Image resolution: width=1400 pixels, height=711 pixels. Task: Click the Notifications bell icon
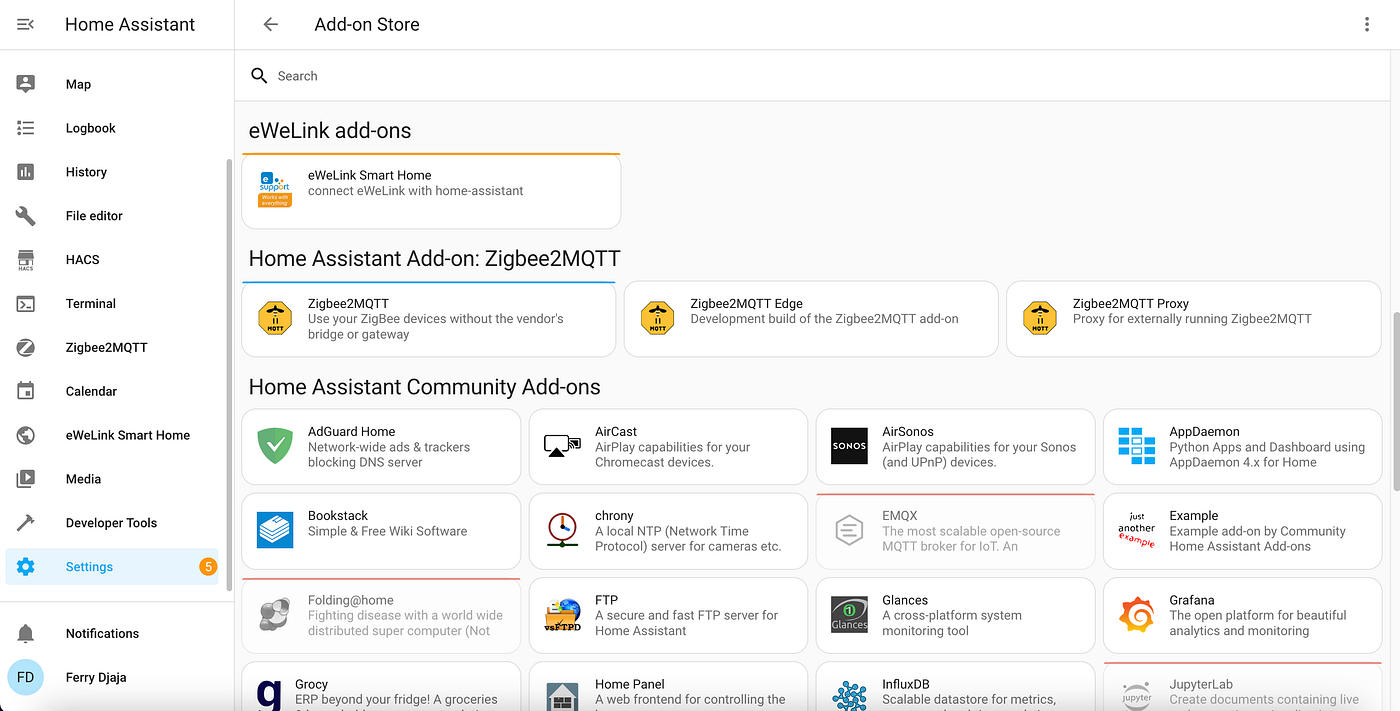(x=26, y=634)
